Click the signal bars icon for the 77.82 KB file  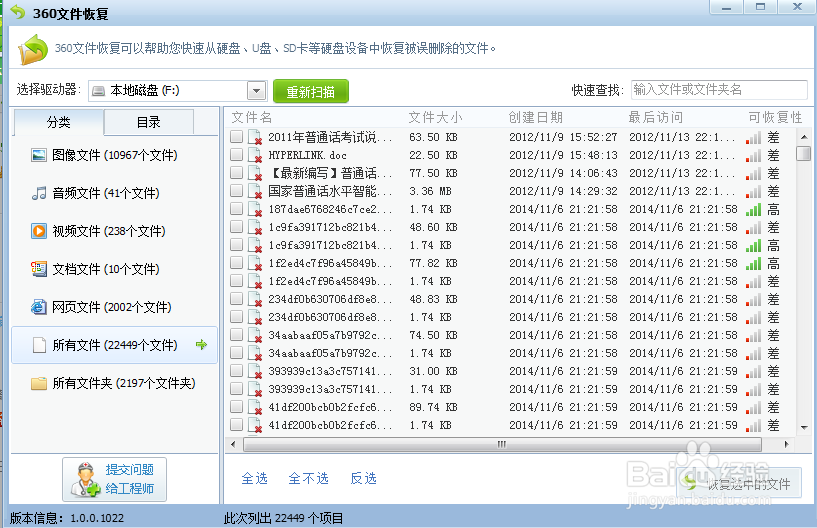(x=753, y=263)
